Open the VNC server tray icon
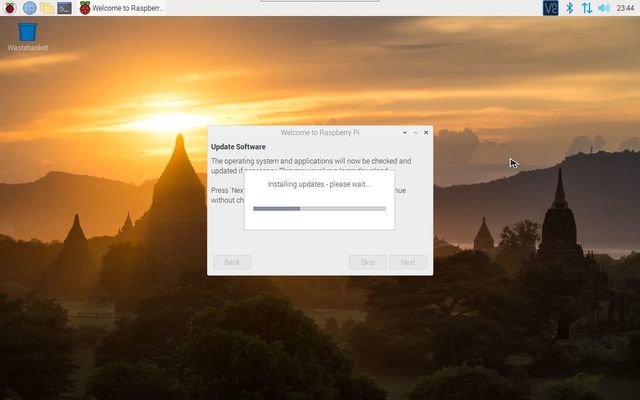This screenshot has height=400, width=640. tap(550, 8)
